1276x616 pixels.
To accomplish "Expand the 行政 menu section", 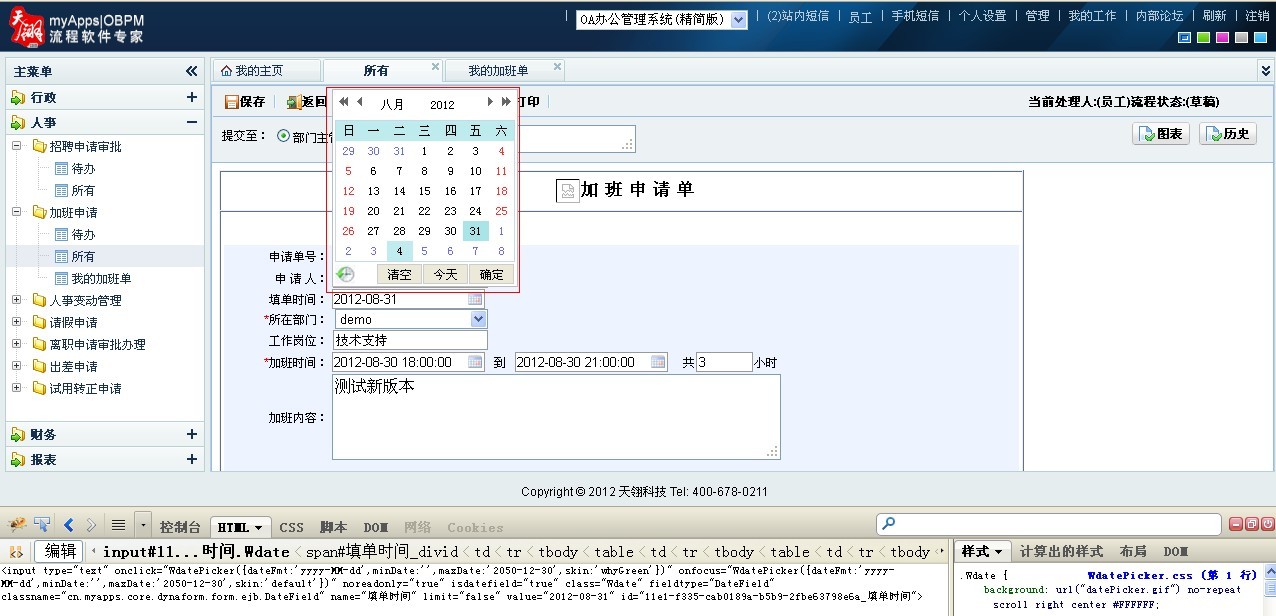I will tap(191, 97).
